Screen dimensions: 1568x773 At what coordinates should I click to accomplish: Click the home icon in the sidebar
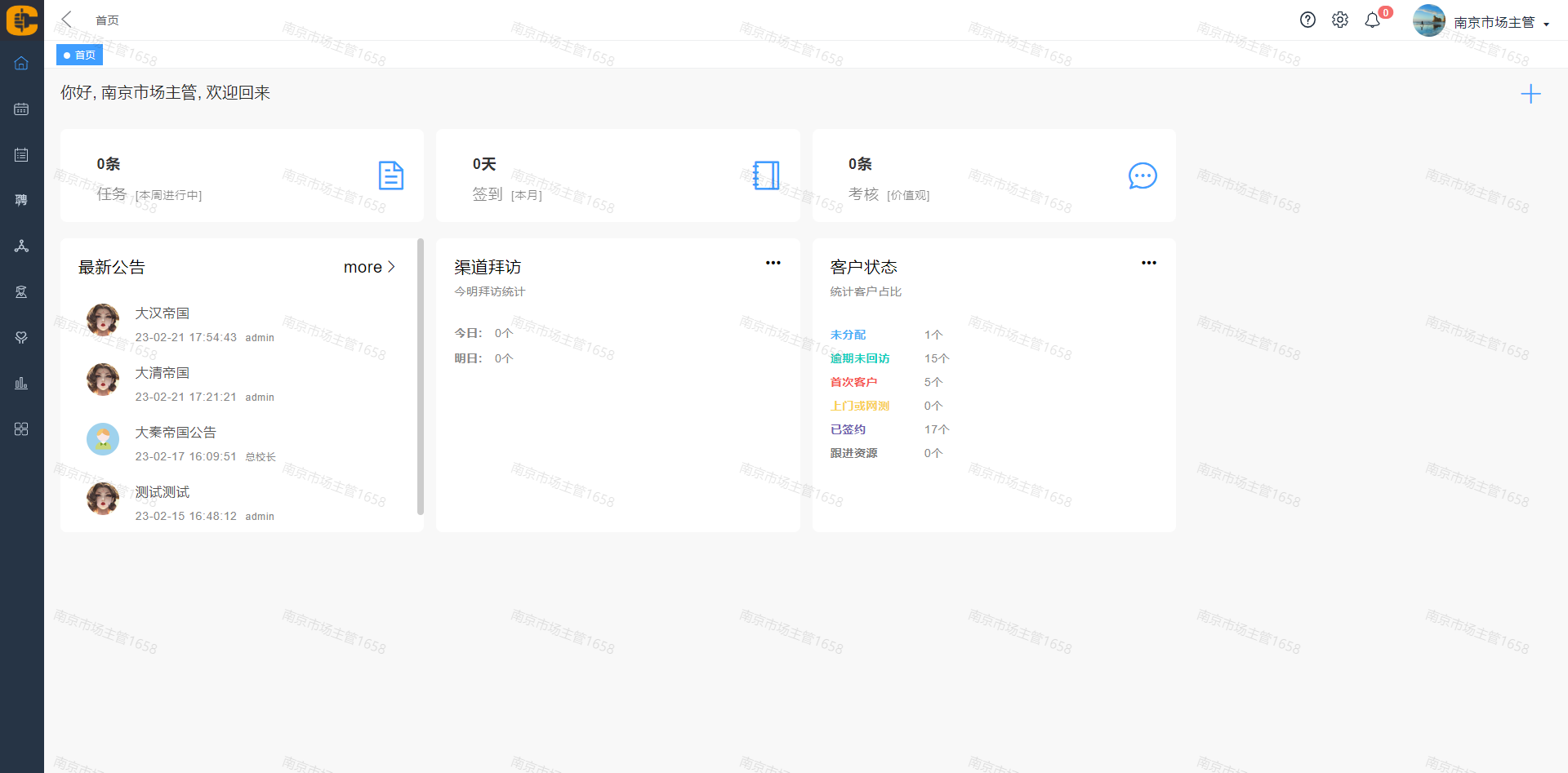pos(21,64)
